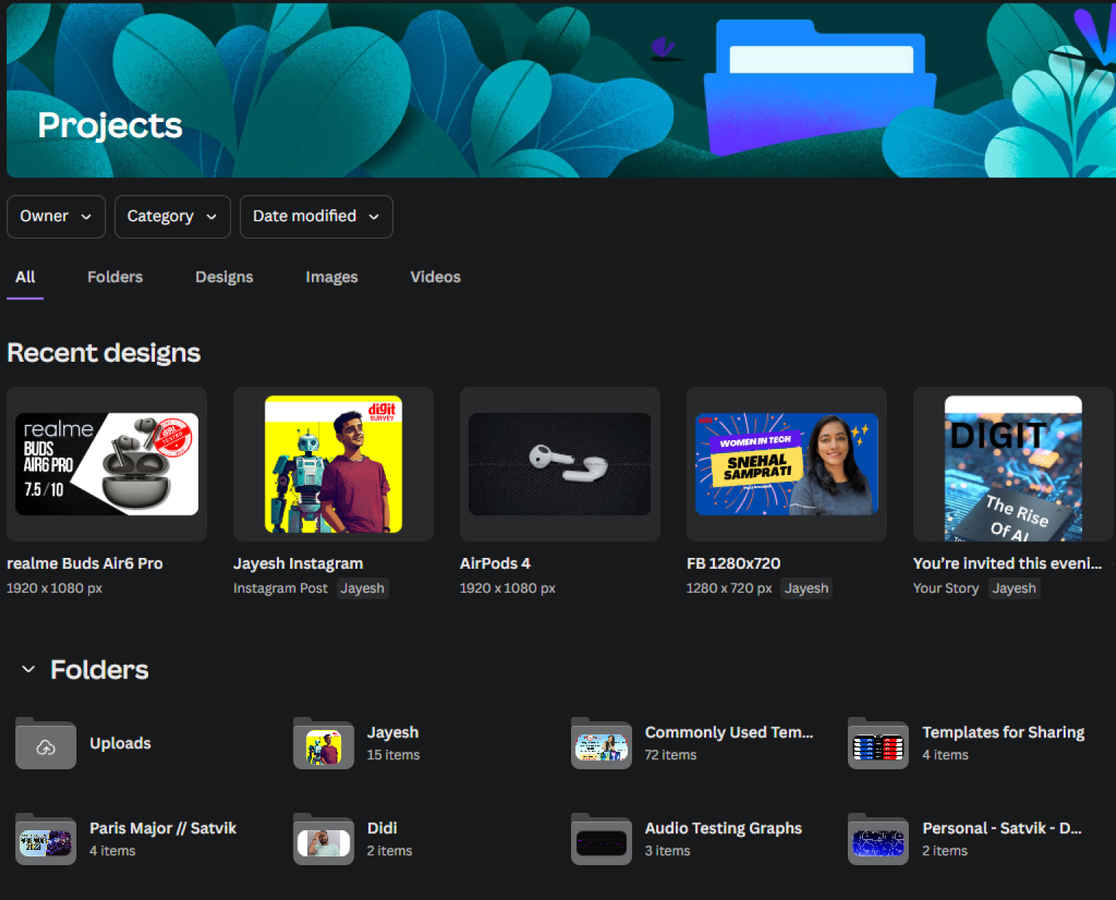Open the Jayesh folder icon
Screen dimensions: 1116x900
(323, 744)
